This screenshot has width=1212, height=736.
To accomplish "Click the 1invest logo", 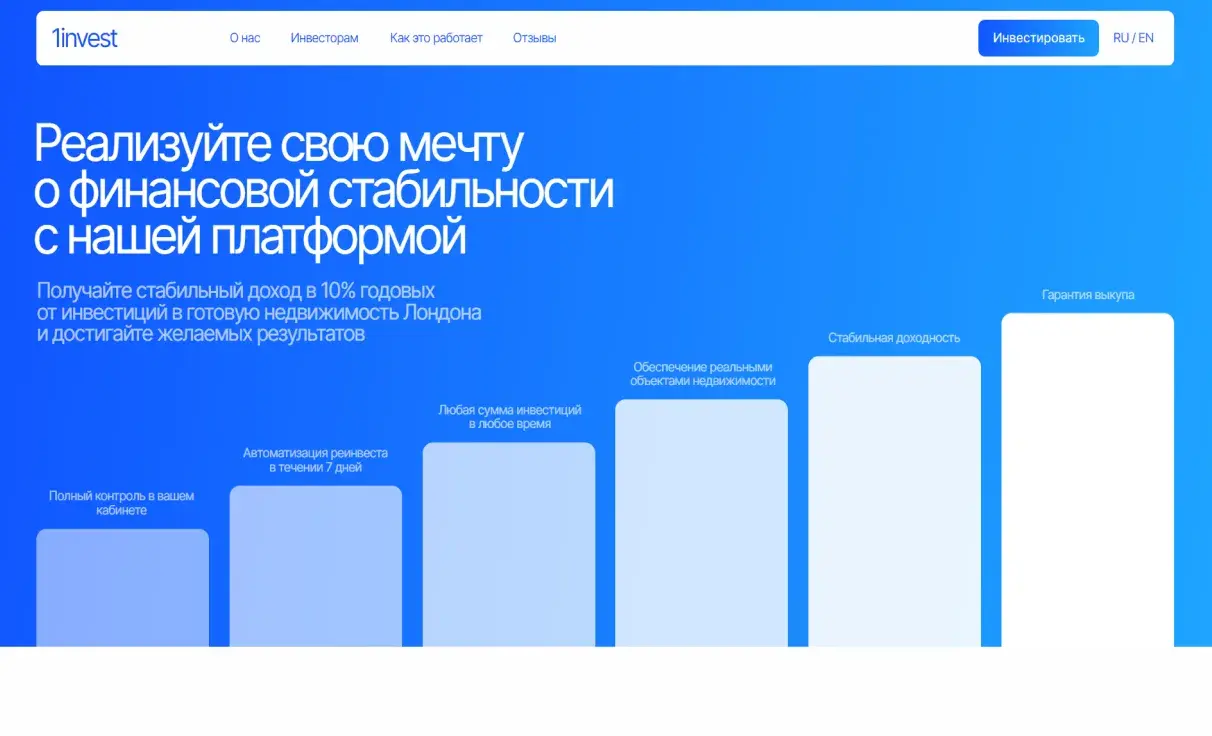I will tap(85, 38).
